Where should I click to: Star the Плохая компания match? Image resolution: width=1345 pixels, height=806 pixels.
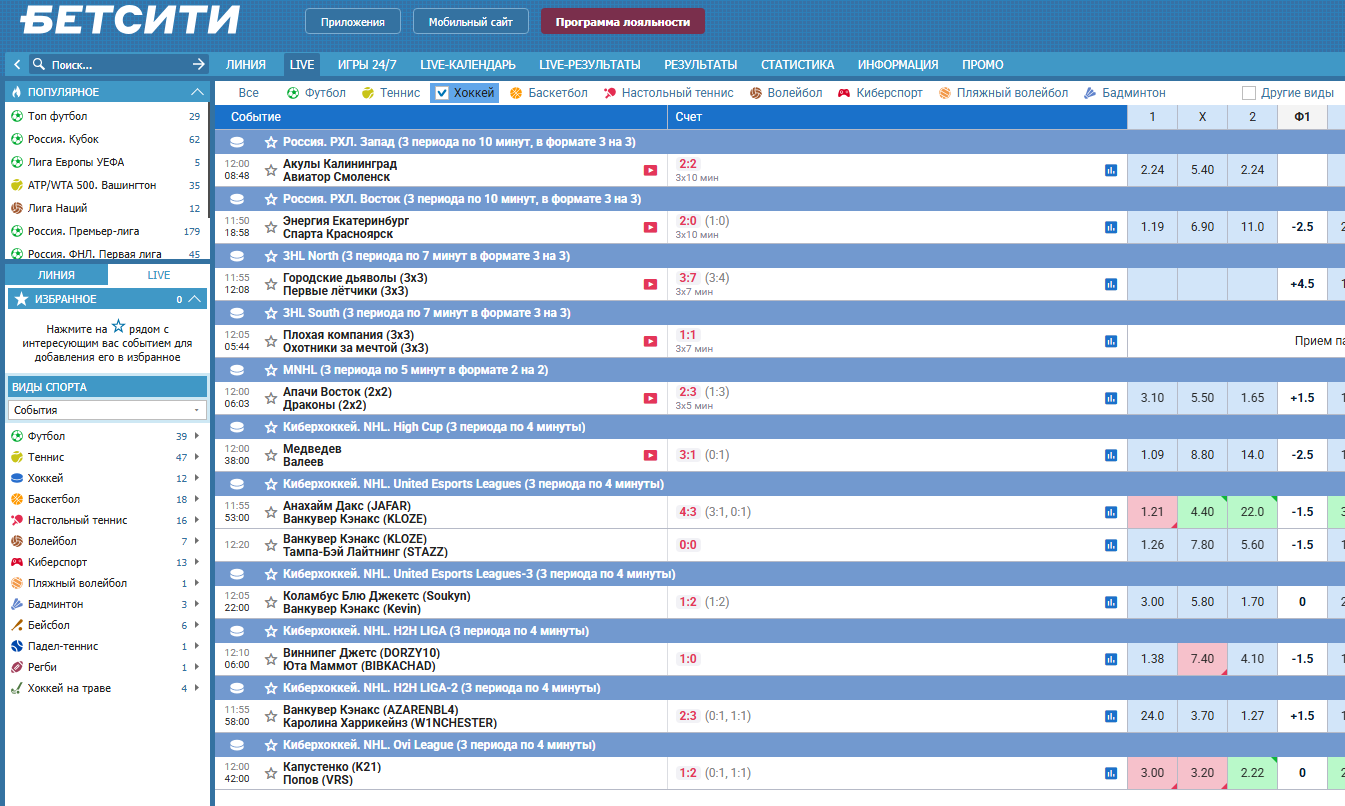tap(270, 341)
